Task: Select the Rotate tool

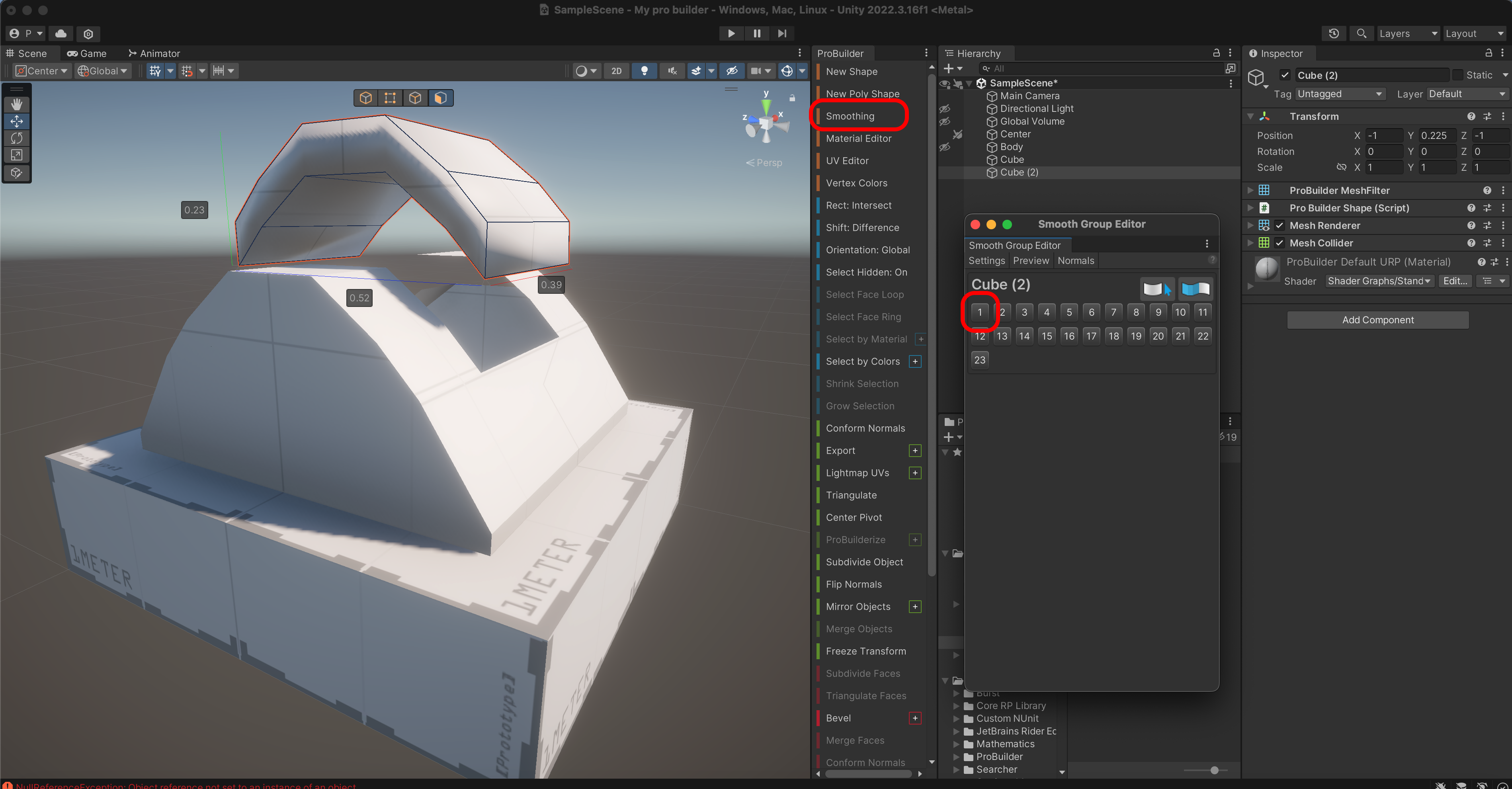Action: pos(16,138)
